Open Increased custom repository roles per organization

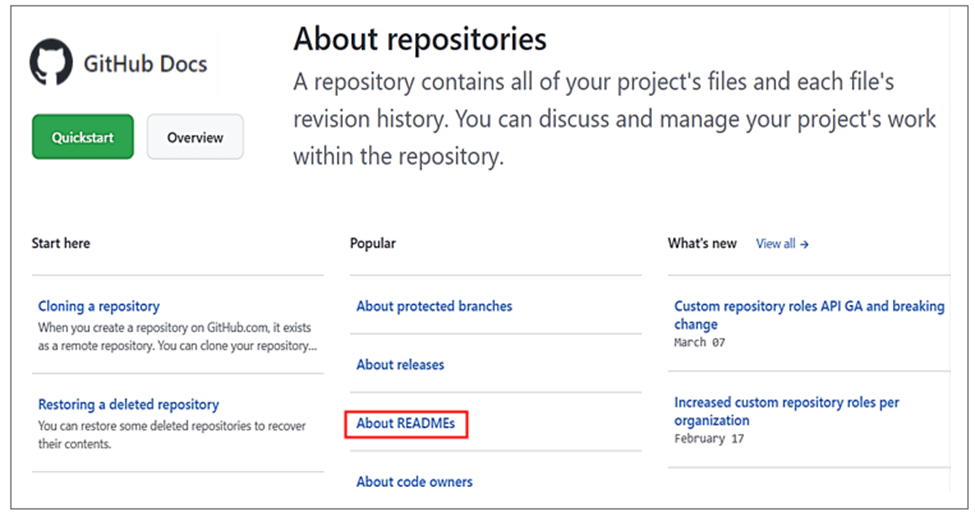point(786,411)
